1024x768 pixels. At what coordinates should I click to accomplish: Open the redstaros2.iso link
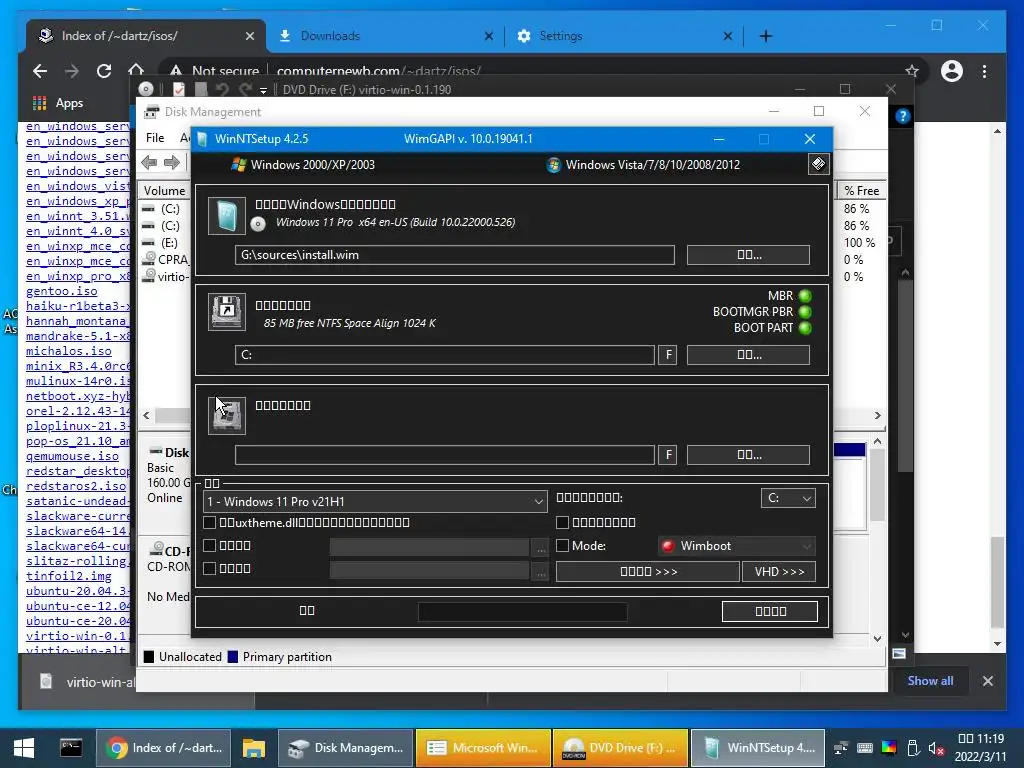point(76,487)
